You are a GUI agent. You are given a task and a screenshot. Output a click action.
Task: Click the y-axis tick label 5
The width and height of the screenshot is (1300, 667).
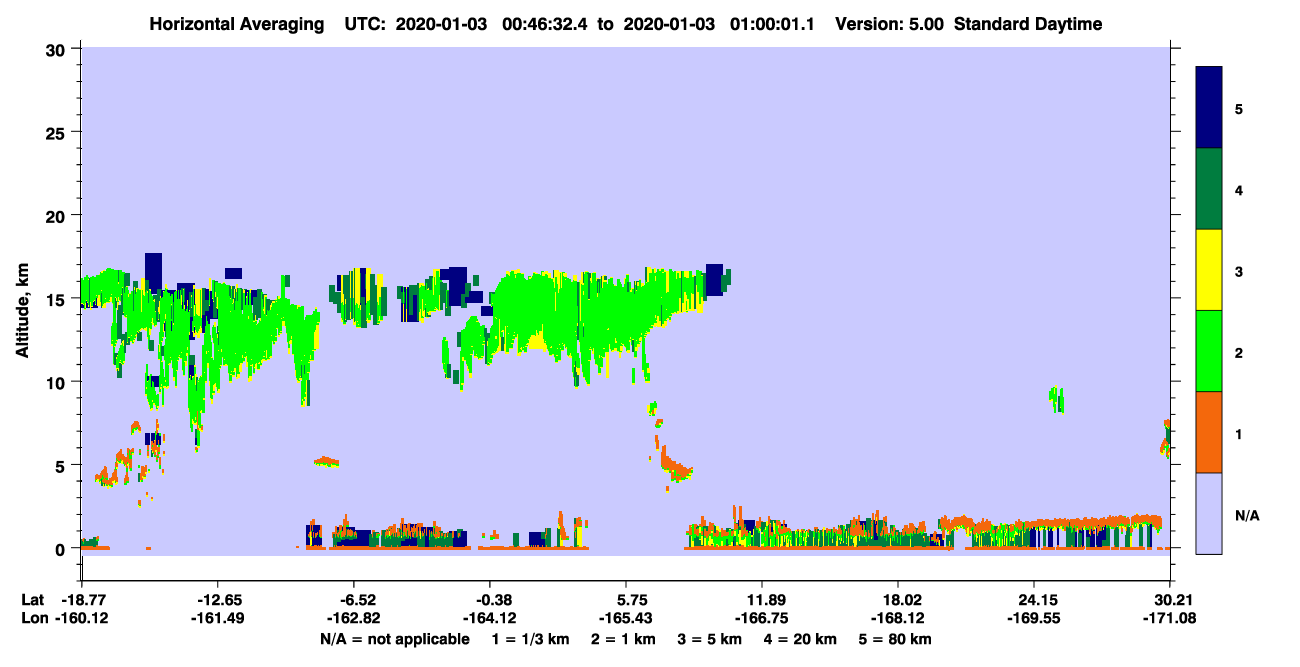[63, 465]
